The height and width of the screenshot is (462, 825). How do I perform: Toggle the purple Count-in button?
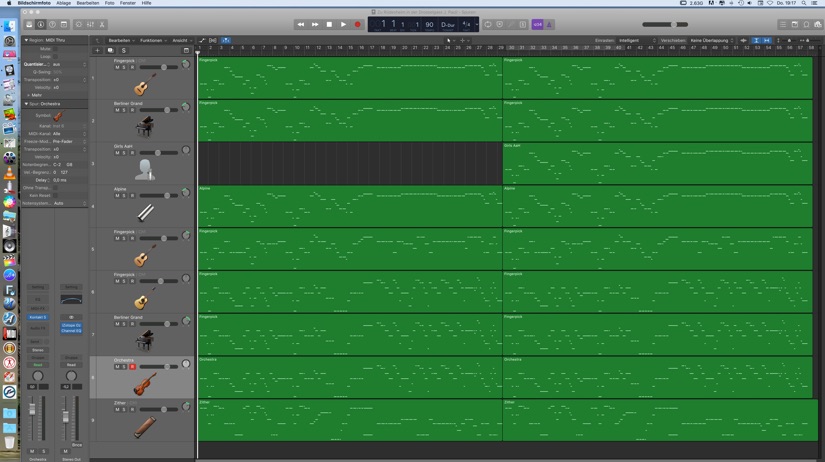tap(537, 24)
